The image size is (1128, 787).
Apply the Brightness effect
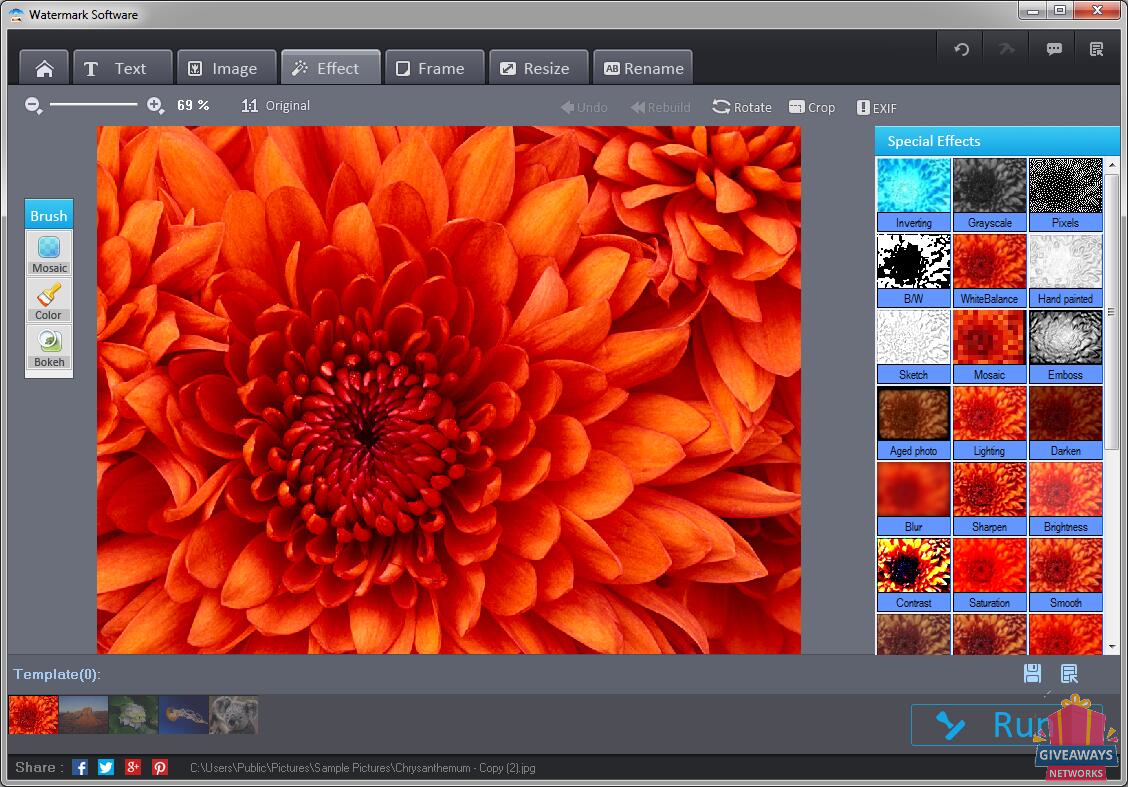tap(1065, 499)
